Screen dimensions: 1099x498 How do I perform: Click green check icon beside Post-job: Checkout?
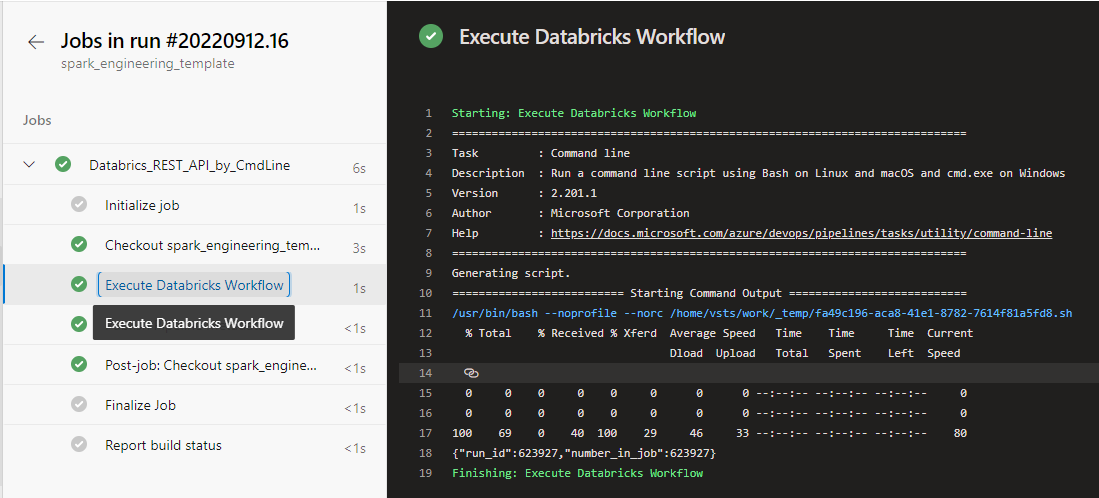pos(78,364)
